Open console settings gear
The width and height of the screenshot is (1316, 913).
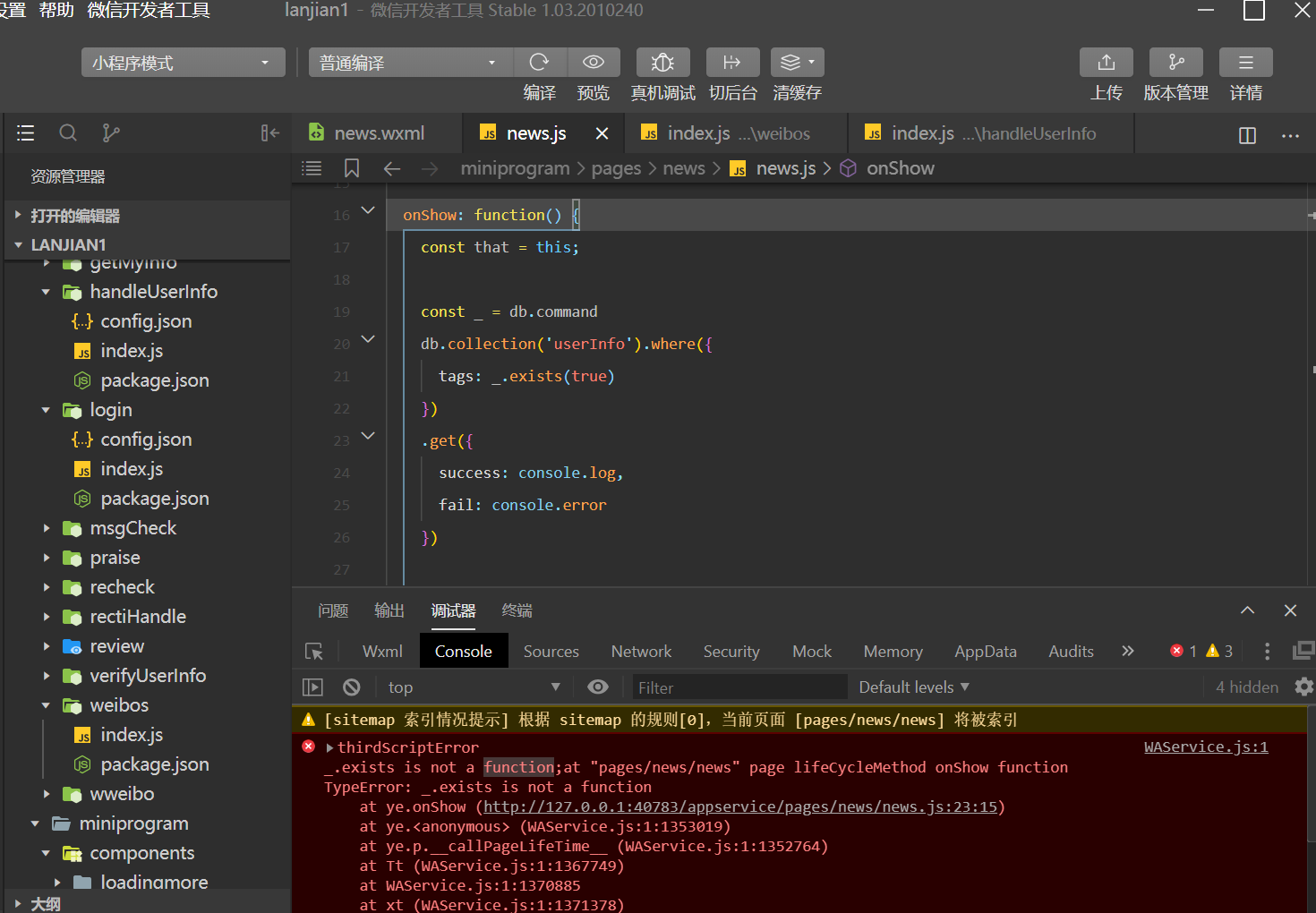[x=1304, y=687]
